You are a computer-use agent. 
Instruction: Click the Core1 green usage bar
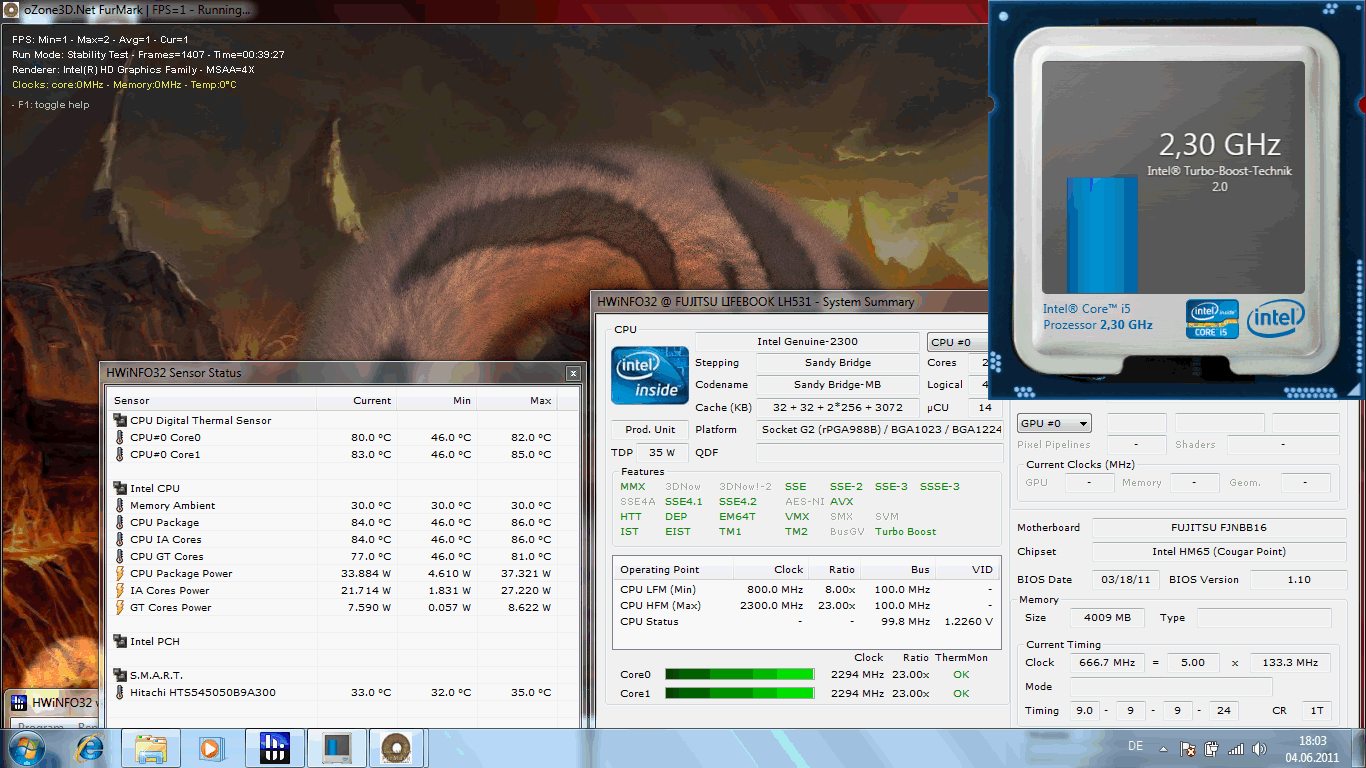(739, 693)
